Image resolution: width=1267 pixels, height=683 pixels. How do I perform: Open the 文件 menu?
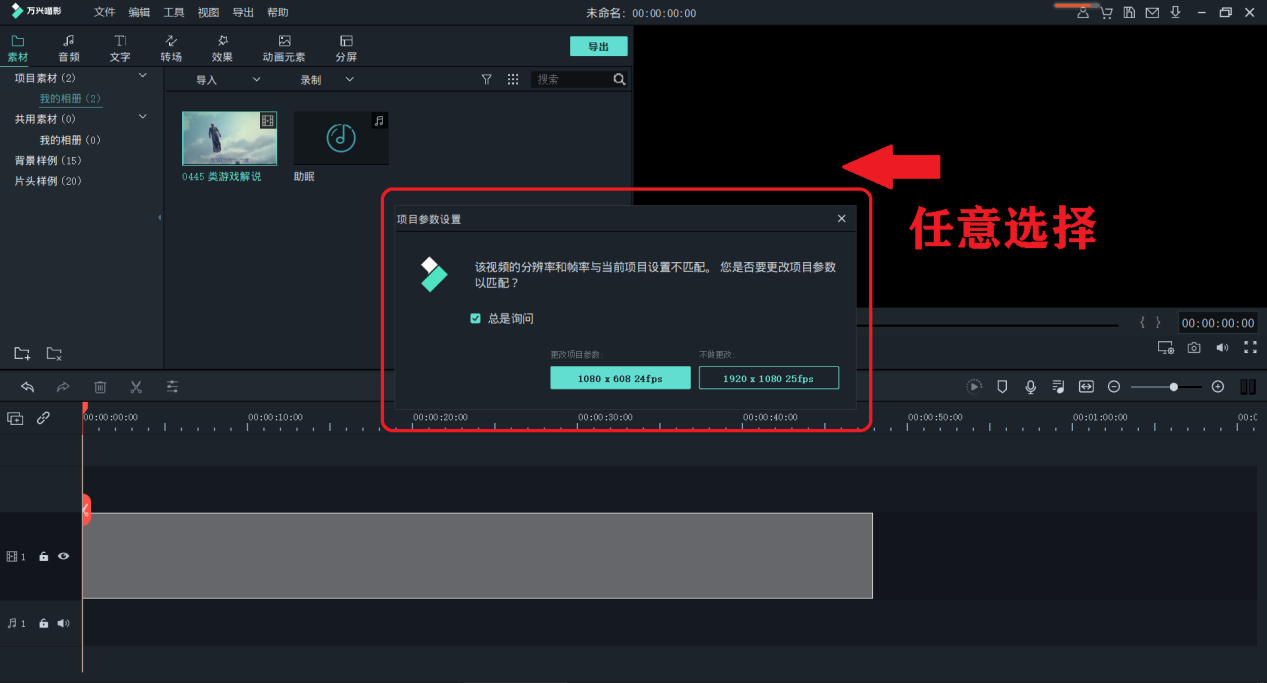(x=104, y=12)
